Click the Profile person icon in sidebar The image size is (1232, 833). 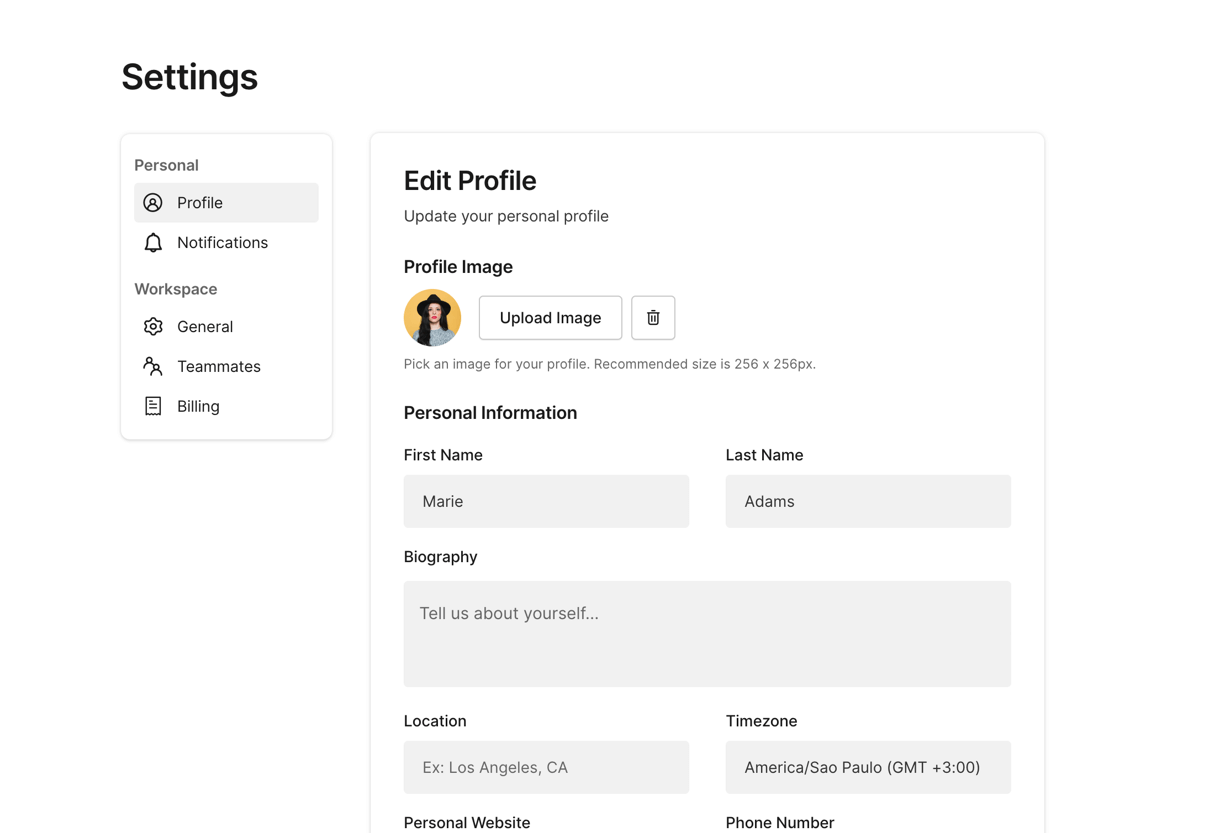tap(153, 203)
